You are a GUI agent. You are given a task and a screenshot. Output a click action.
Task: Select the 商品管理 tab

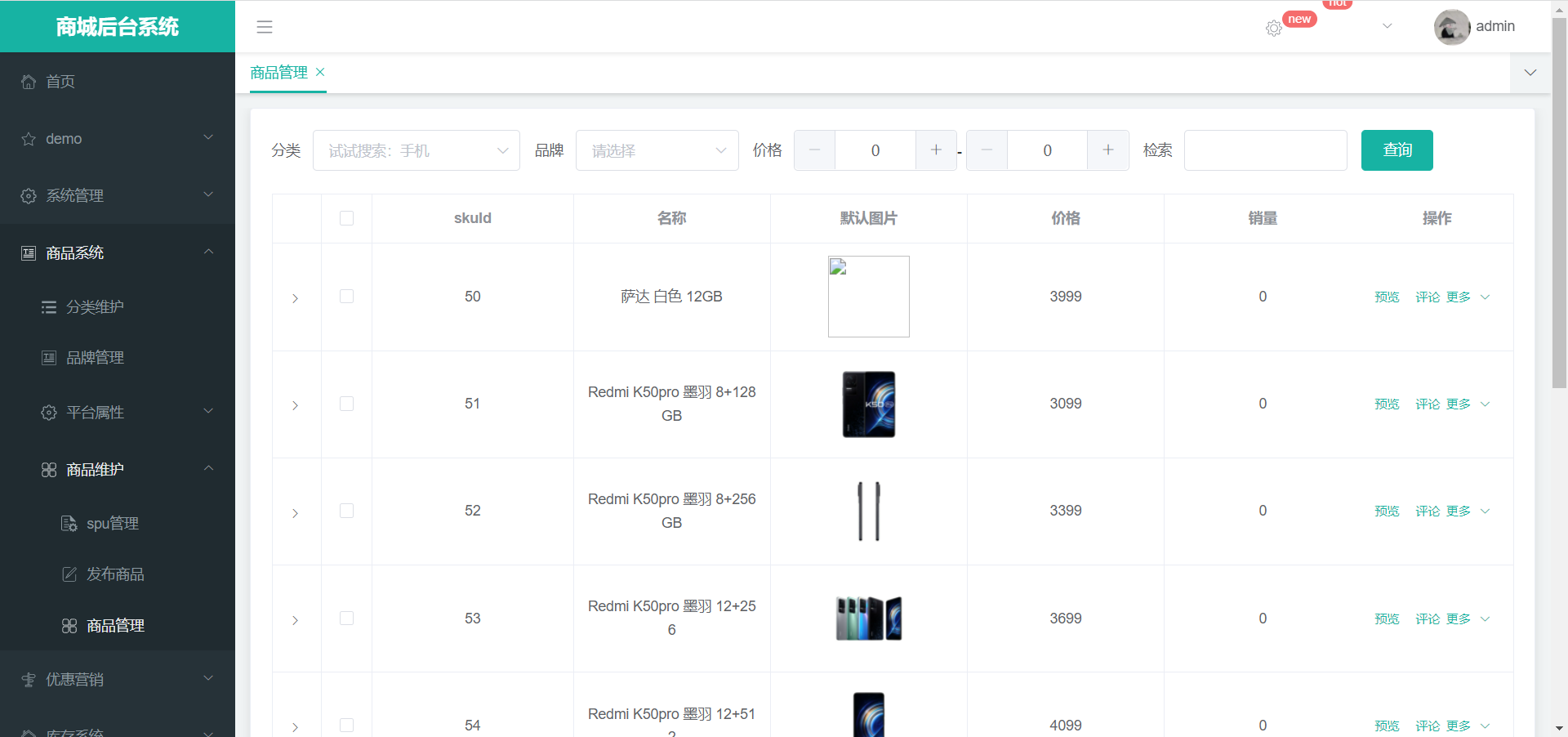coord(278,73)
